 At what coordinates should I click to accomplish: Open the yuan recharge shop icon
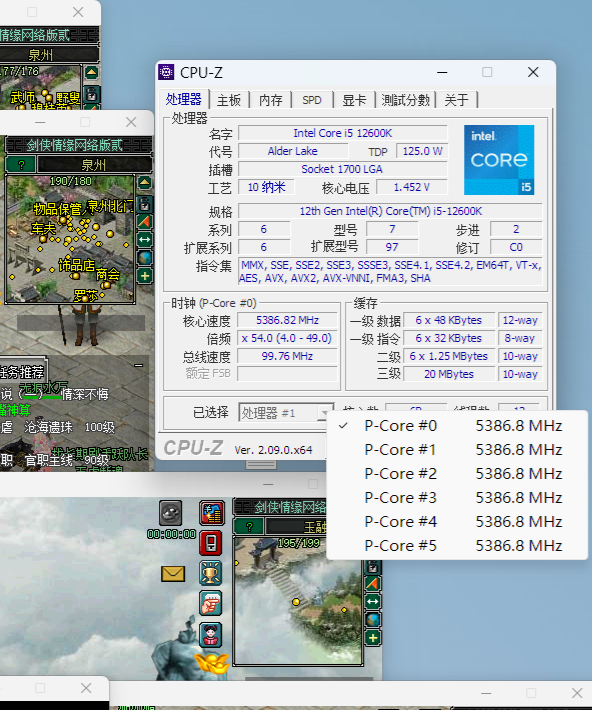(x=211, y=513)
